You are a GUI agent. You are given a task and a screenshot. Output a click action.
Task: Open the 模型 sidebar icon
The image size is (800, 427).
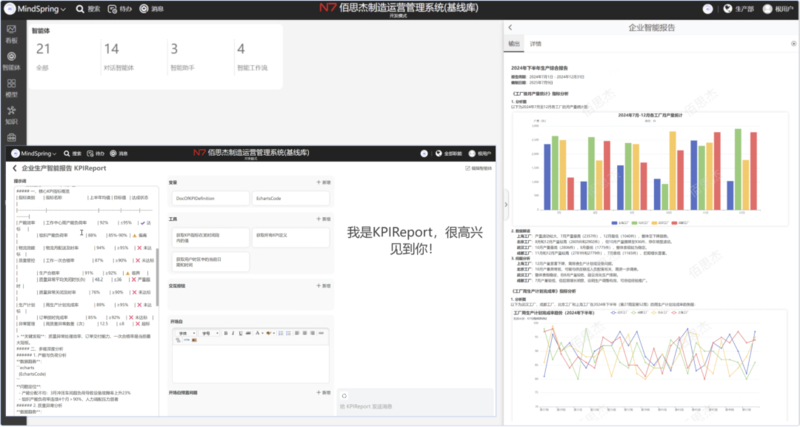coord(11,85)
